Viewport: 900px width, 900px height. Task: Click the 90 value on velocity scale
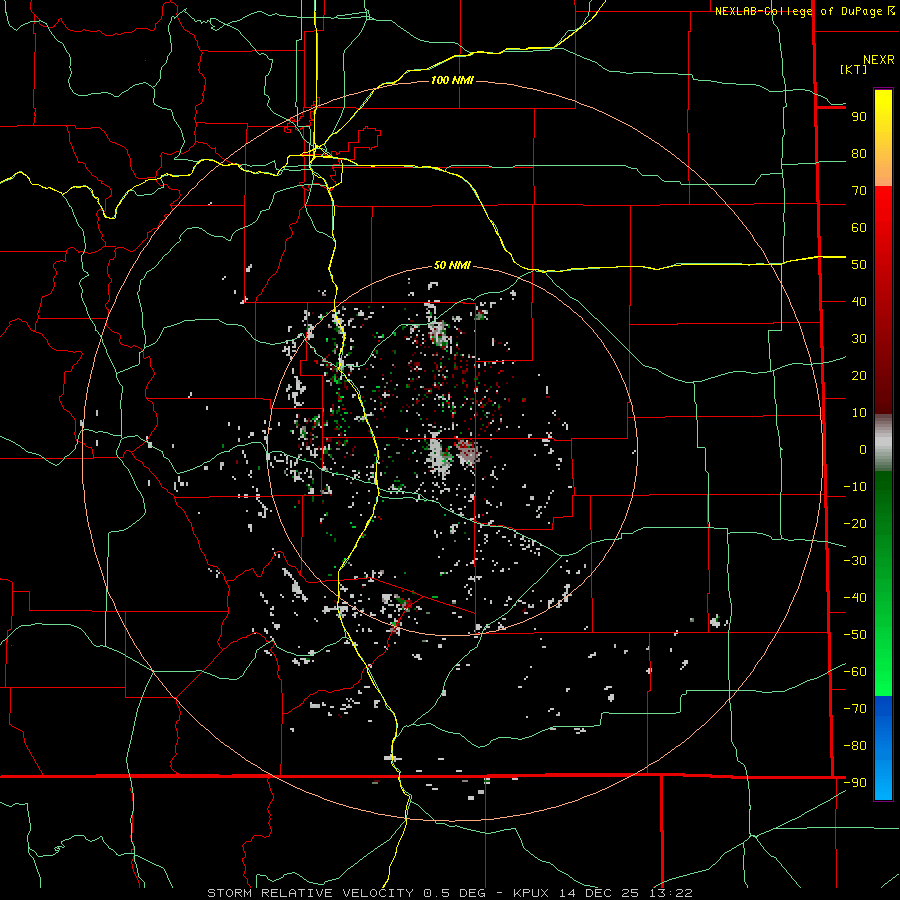[x=859, y=117]
